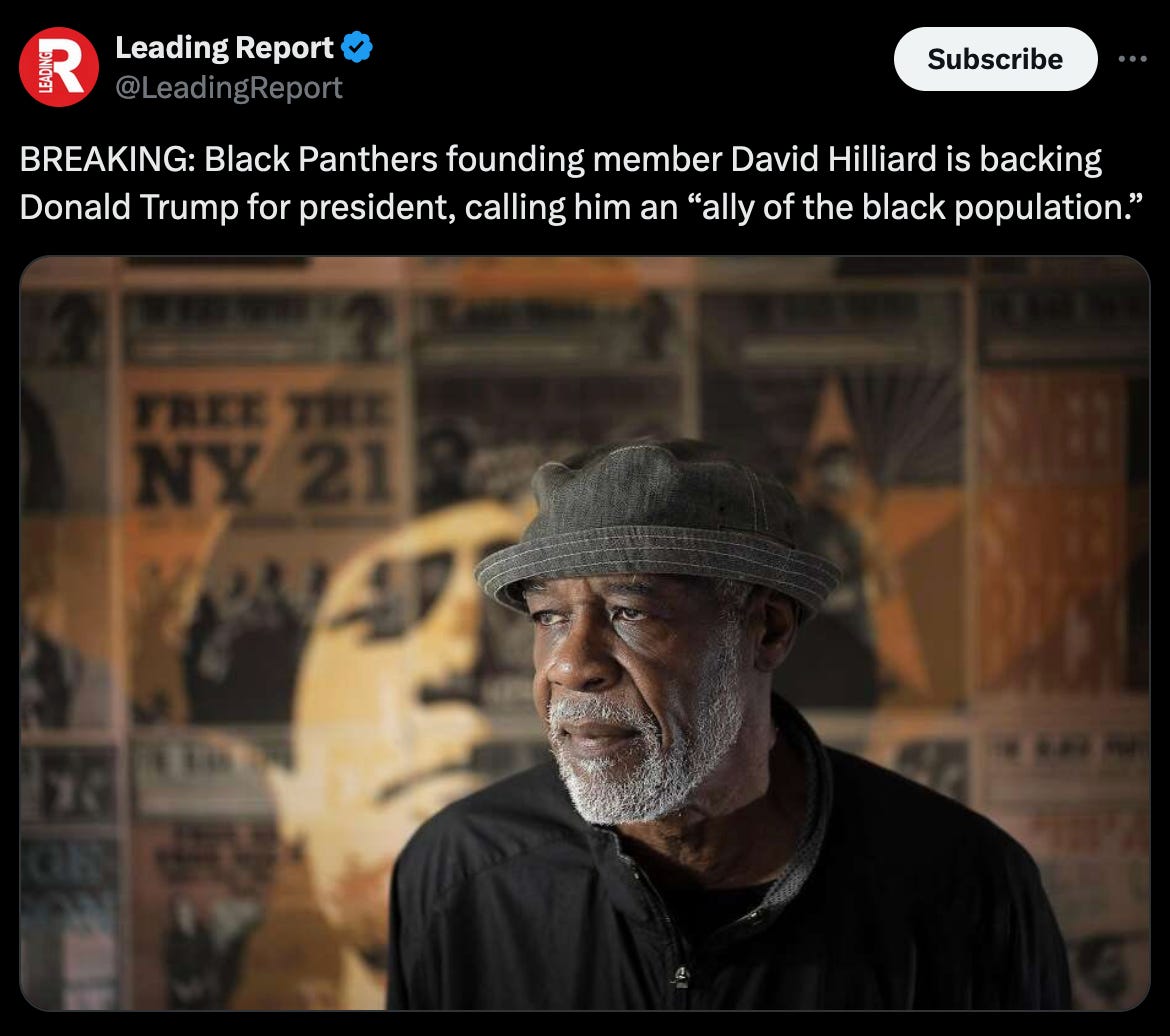1170x1036 pixels.
Task: Click the word BREAKING in the tweet
Action: coord(107,160)
